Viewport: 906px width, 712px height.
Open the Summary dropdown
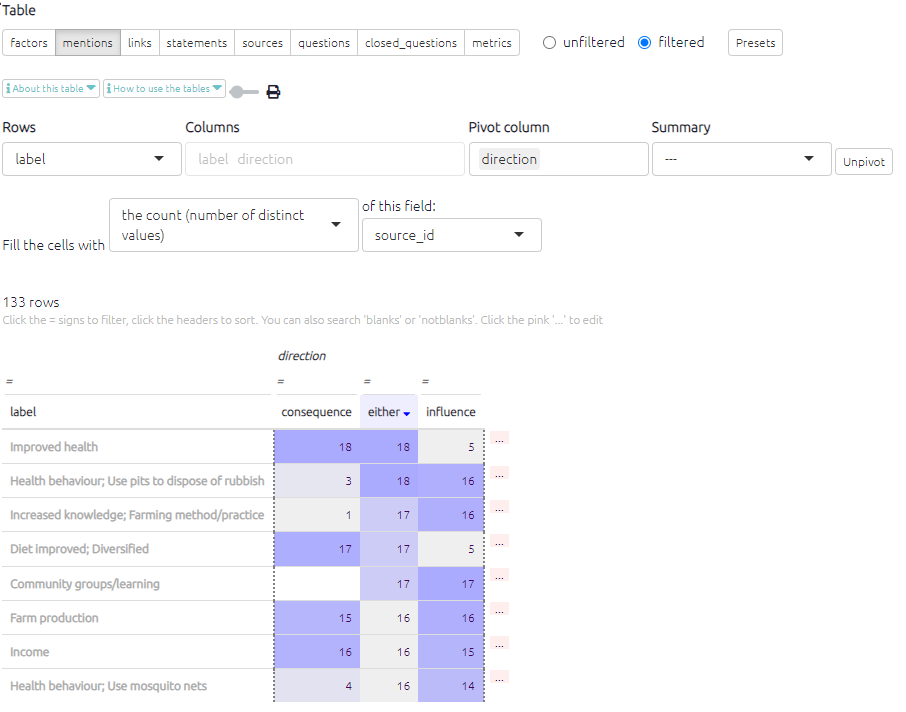tap(740, 159)
